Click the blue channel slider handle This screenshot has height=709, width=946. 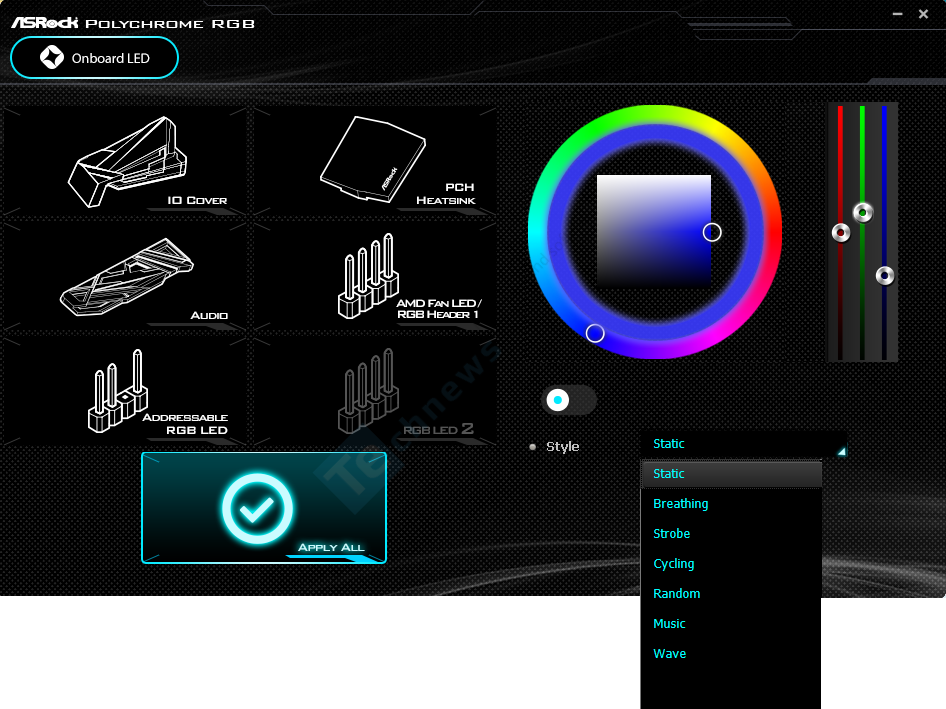pyautogui.click(x=884, y=276)
